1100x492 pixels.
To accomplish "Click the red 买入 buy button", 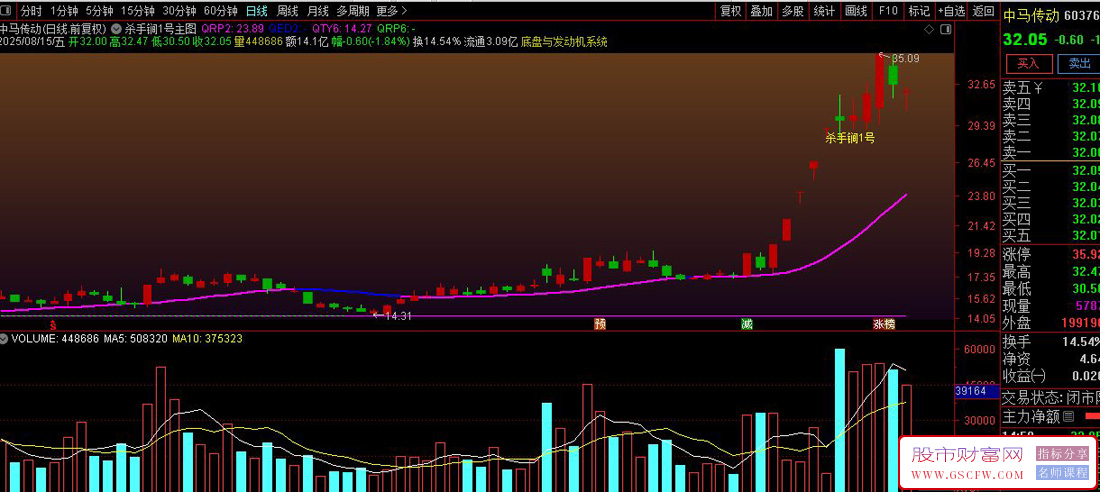I will click(x=1029, y=64).
